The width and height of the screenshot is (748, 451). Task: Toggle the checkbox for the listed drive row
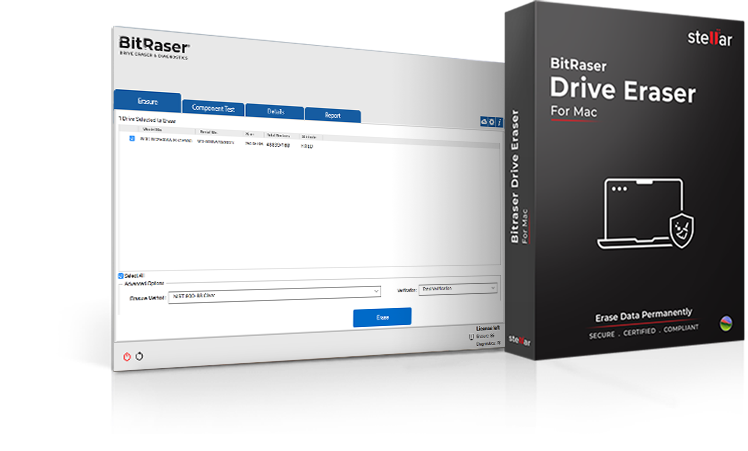(x=132, y=138)
